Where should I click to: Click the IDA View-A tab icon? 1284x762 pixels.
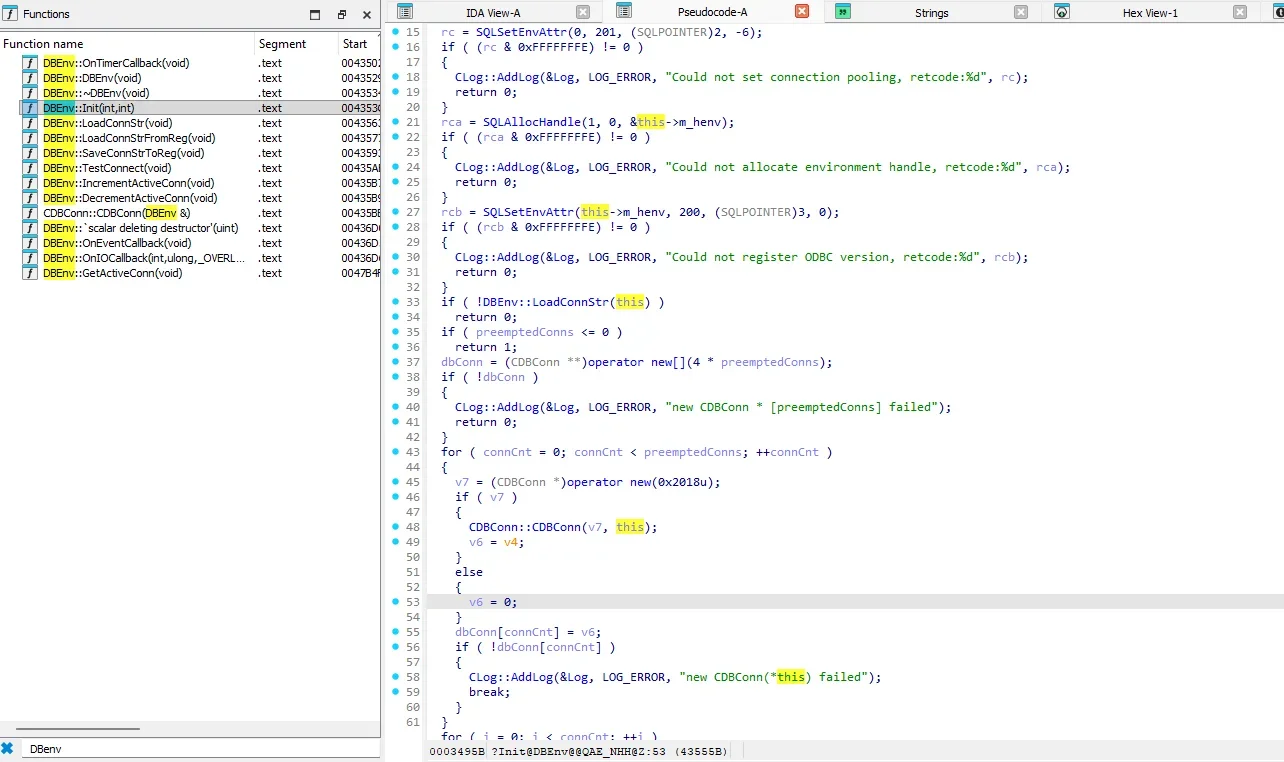coord(405,12)
